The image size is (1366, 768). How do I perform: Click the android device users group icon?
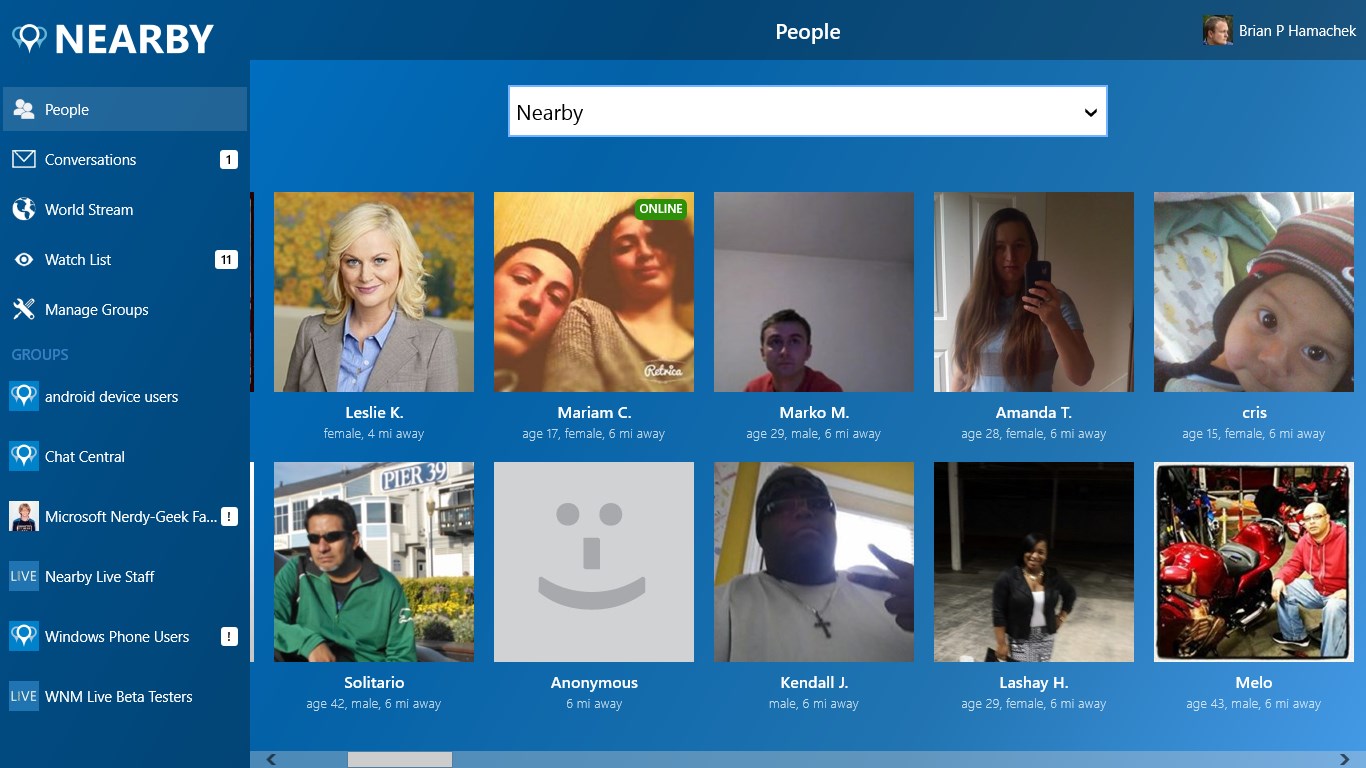coord(24,397)
